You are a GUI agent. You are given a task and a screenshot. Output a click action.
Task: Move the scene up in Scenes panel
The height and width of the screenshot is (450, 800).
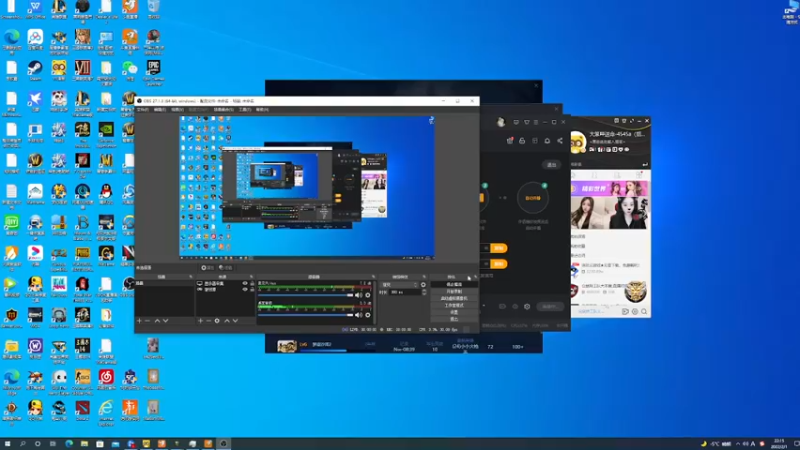click(x=157, y=321)
